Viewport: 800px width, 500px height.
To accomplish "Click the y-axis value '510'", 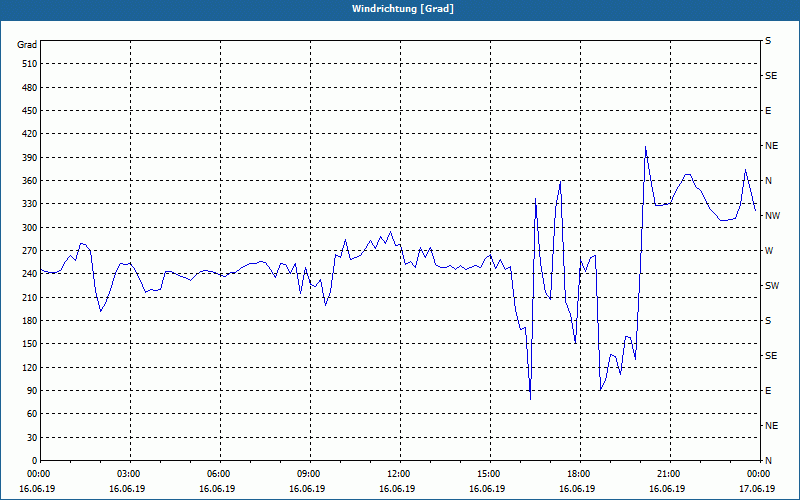I will coord(30,64).
